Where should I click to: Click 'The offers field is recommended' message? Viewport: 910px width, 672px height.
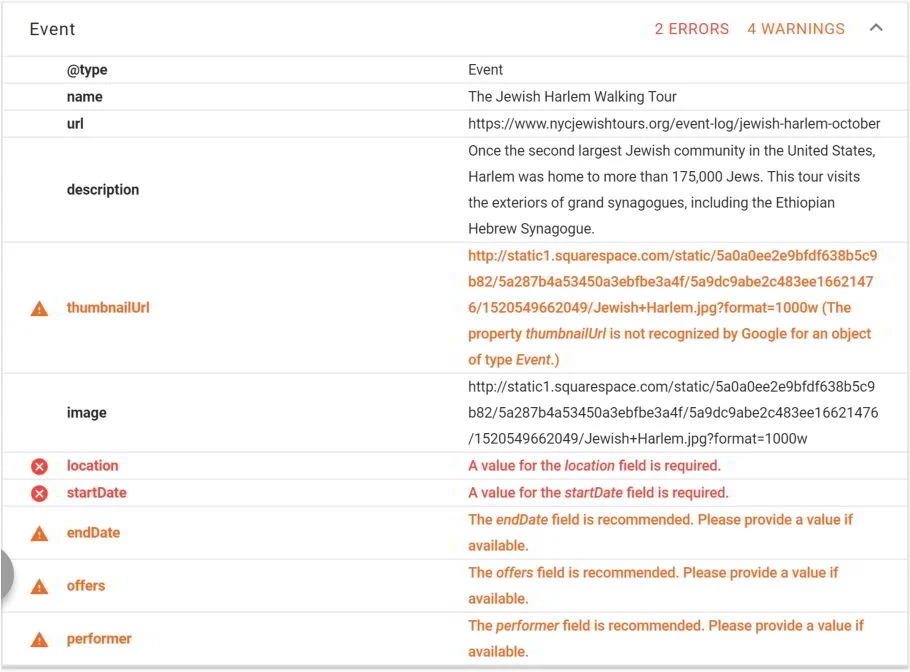653,586
